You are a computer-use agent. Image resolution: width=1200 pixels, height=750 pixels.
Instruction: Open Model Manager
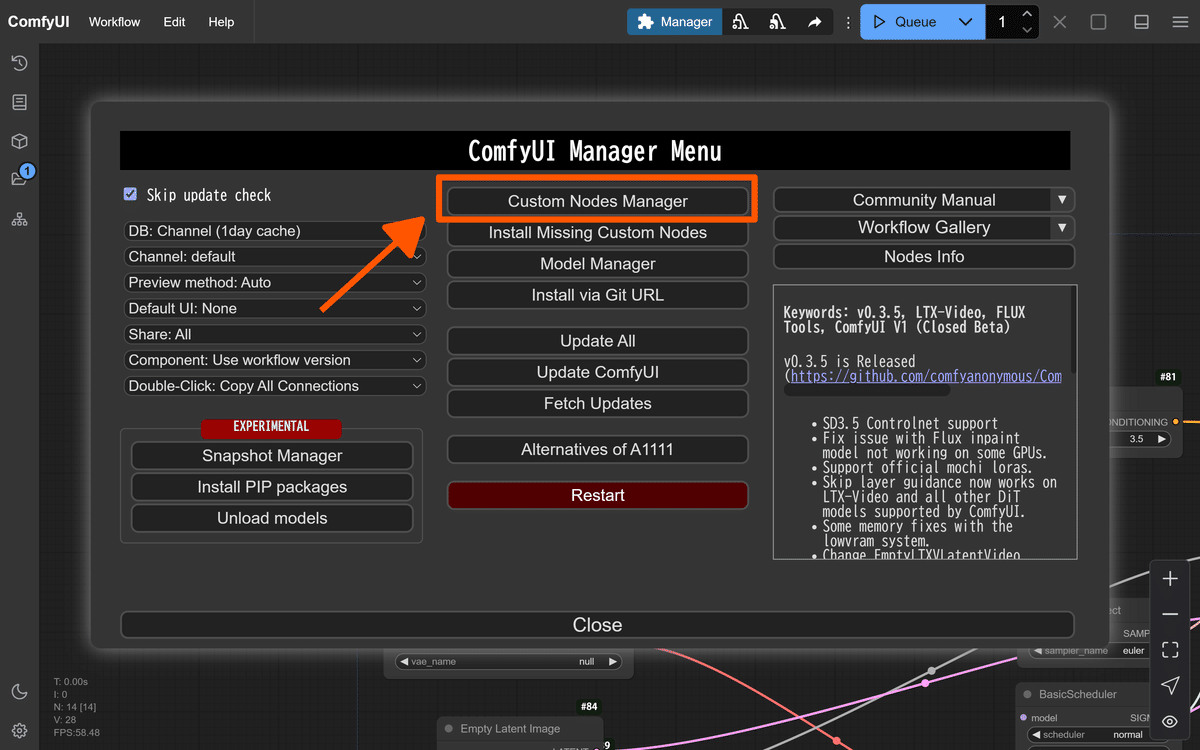click(x=598, y=264)
